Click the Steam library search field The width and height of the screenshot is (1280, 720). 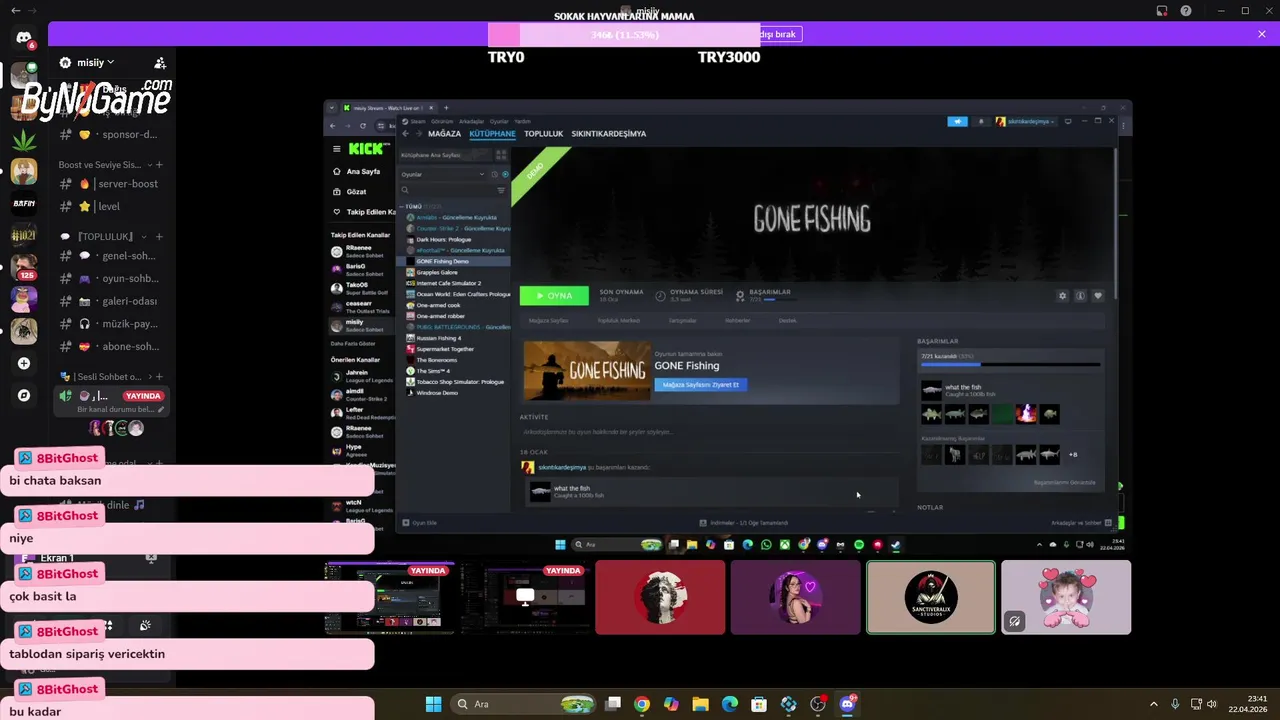click(x=447, y=190)
